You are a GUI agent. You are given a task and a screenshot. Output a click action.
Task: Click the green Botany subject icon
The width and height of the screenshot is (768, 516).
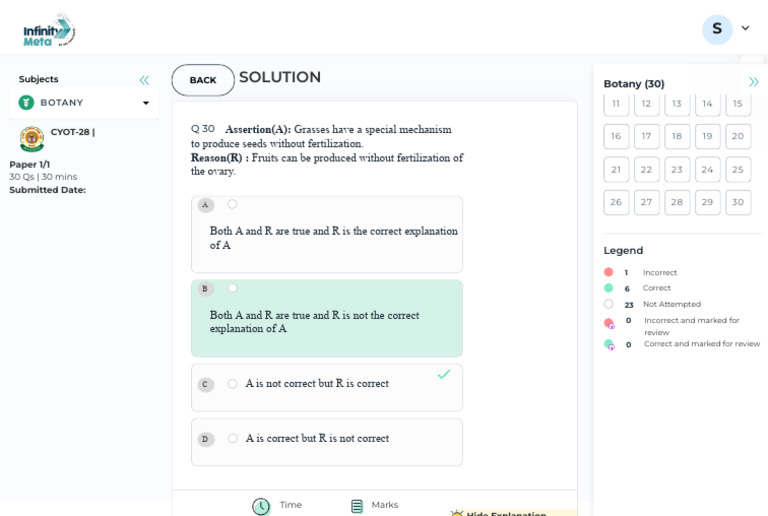(26, 103)
